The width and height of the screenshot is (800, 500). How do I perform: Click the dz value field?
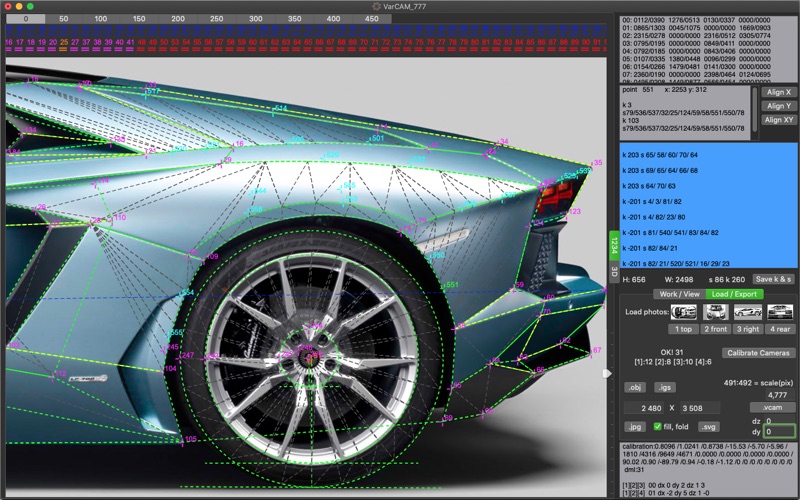779,421
